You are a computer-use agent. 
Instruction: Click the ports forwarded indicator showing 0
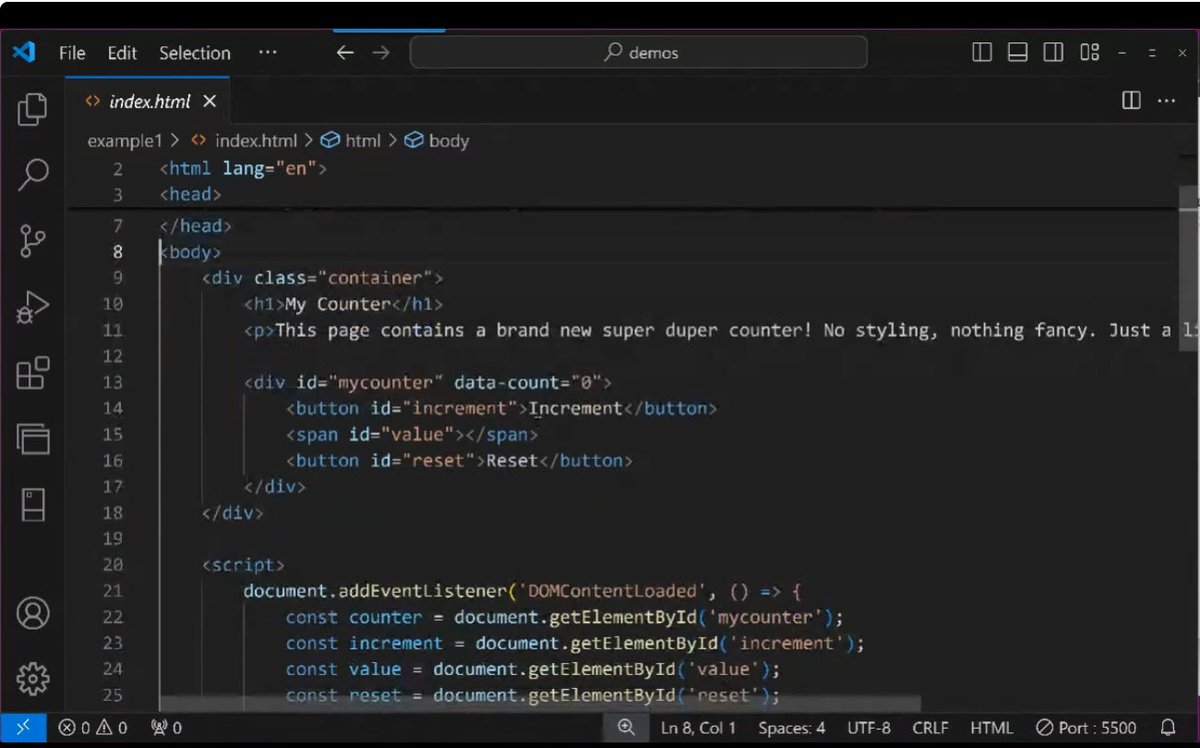point(165,728)
